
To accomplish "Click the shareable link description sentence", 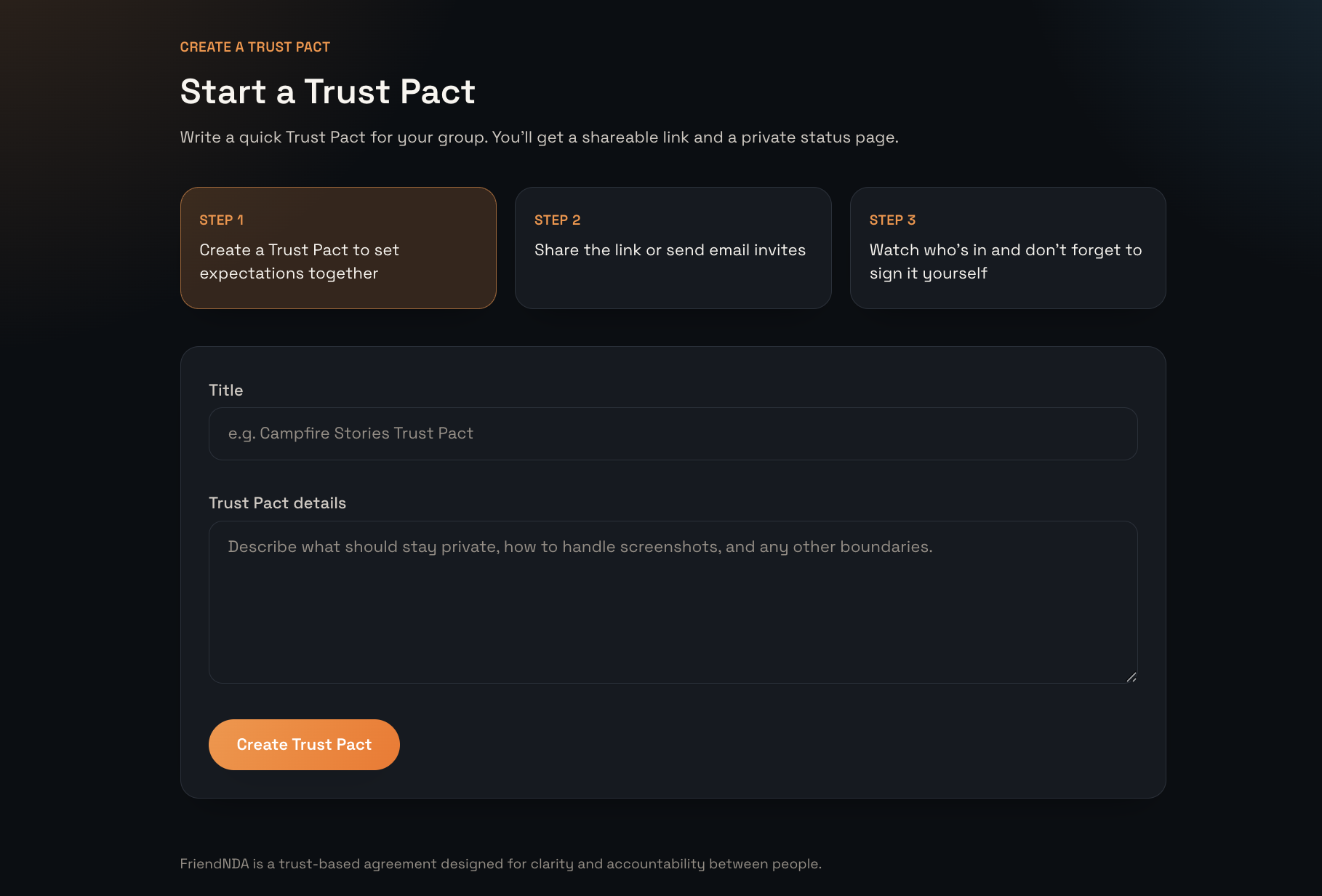I will [540, 137].
